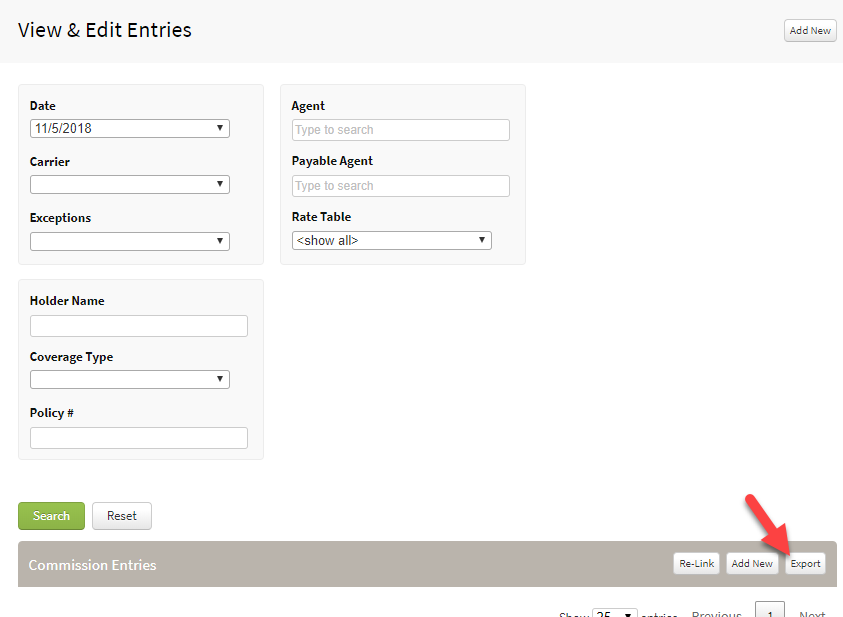Click the Rate Table dropdown caret

(x=481, y=240)
